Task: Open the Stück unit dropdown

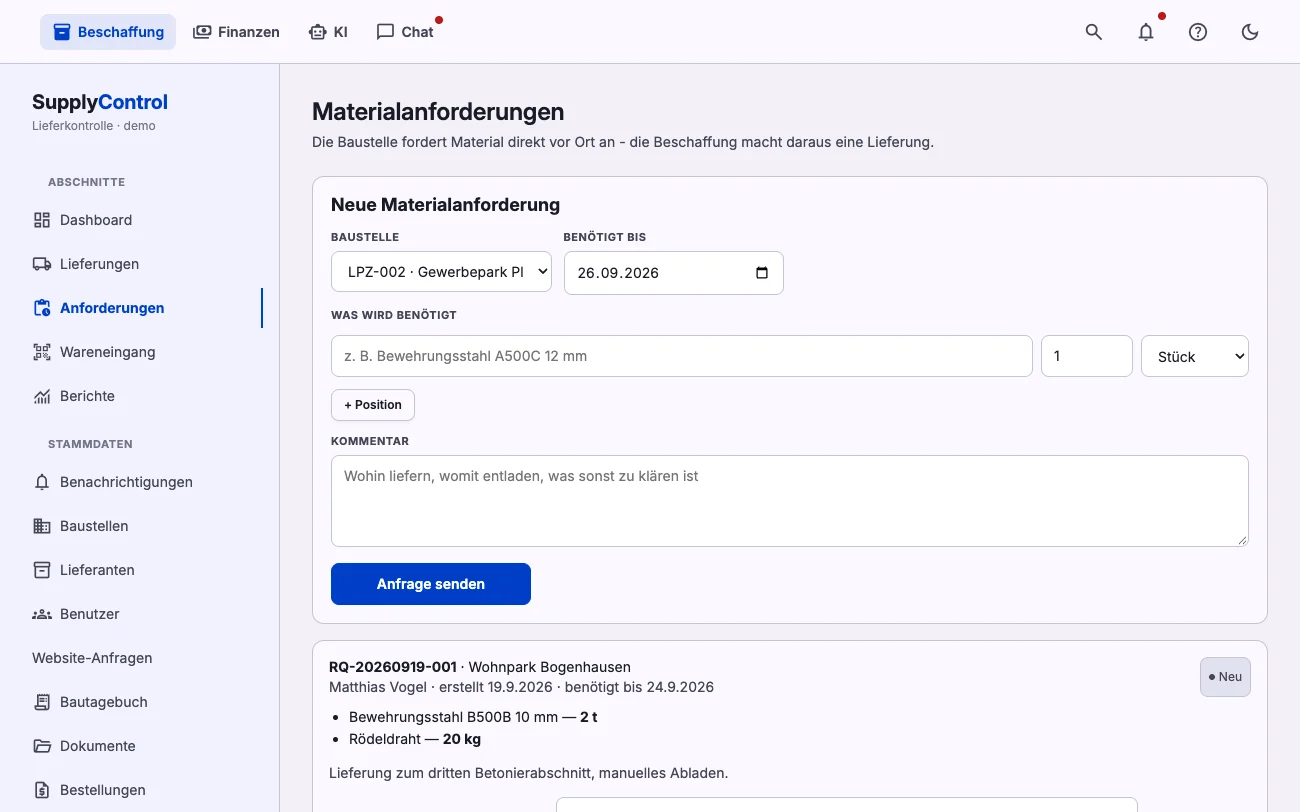Action: point(1195,356)
